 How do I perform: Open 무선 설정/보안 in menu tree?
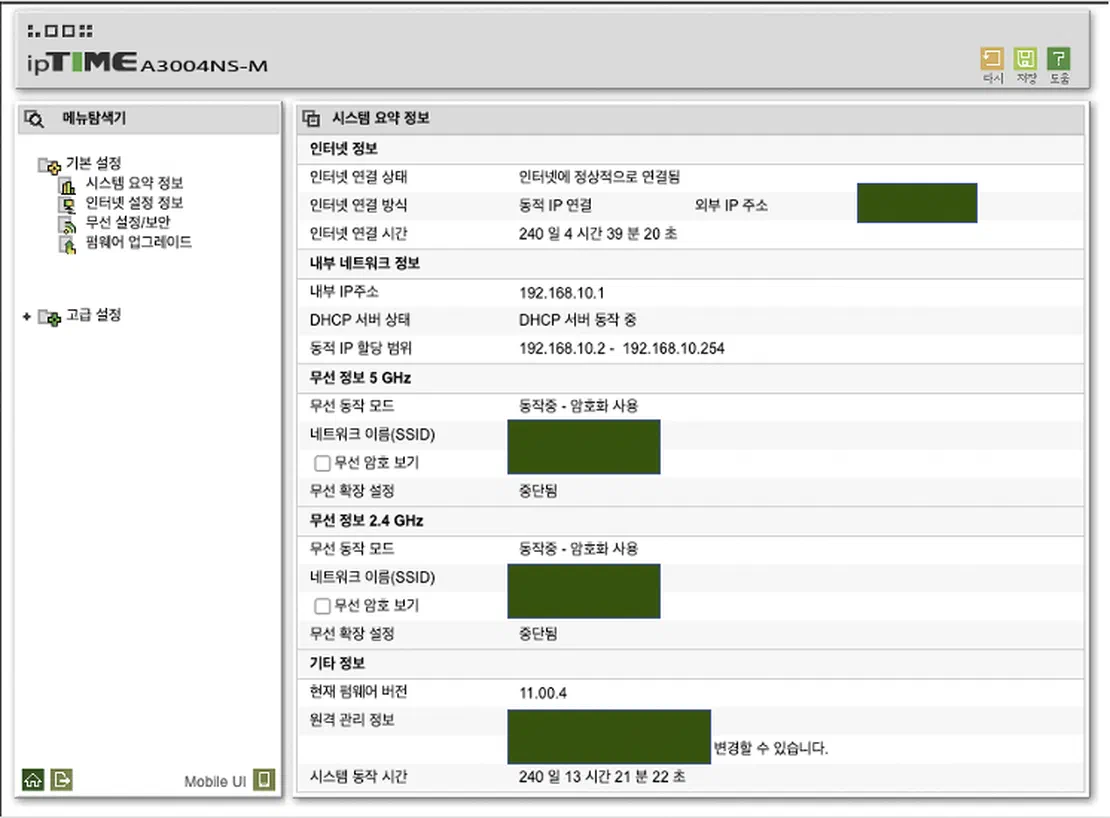click(128, 222)
